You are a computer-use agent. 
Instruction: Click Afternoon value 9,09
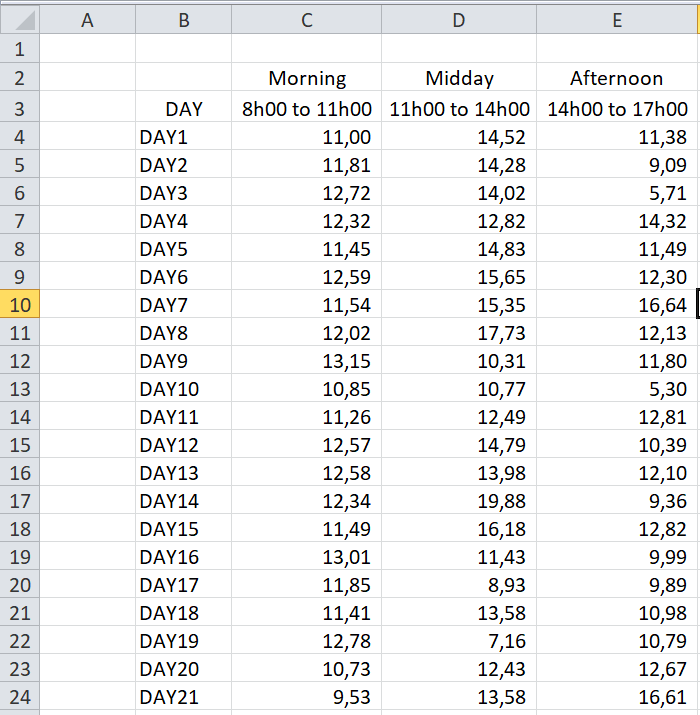617,164
